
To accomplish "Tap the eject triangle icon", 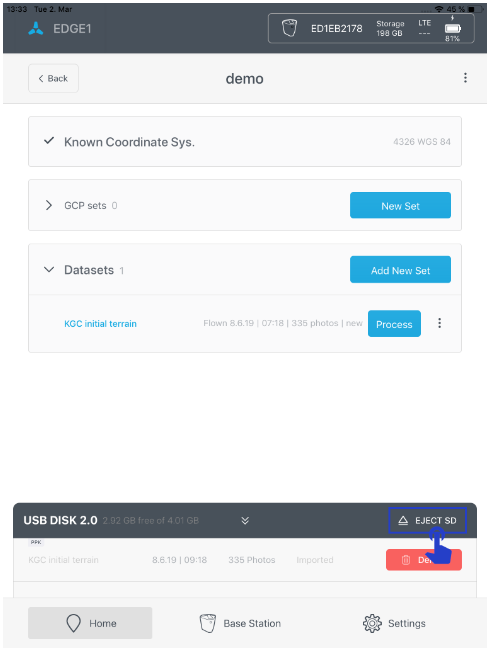I will coord(403,521).
